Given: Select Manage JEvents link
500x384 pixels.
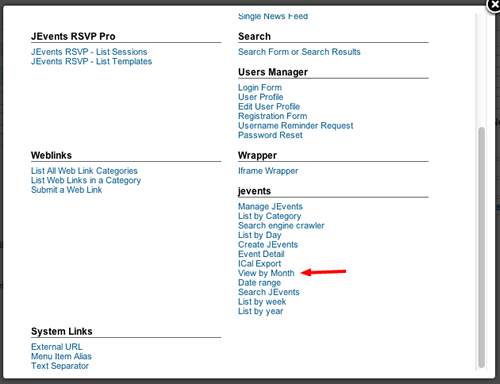Looking at the screenshot, I should click(x=270, y=207).
